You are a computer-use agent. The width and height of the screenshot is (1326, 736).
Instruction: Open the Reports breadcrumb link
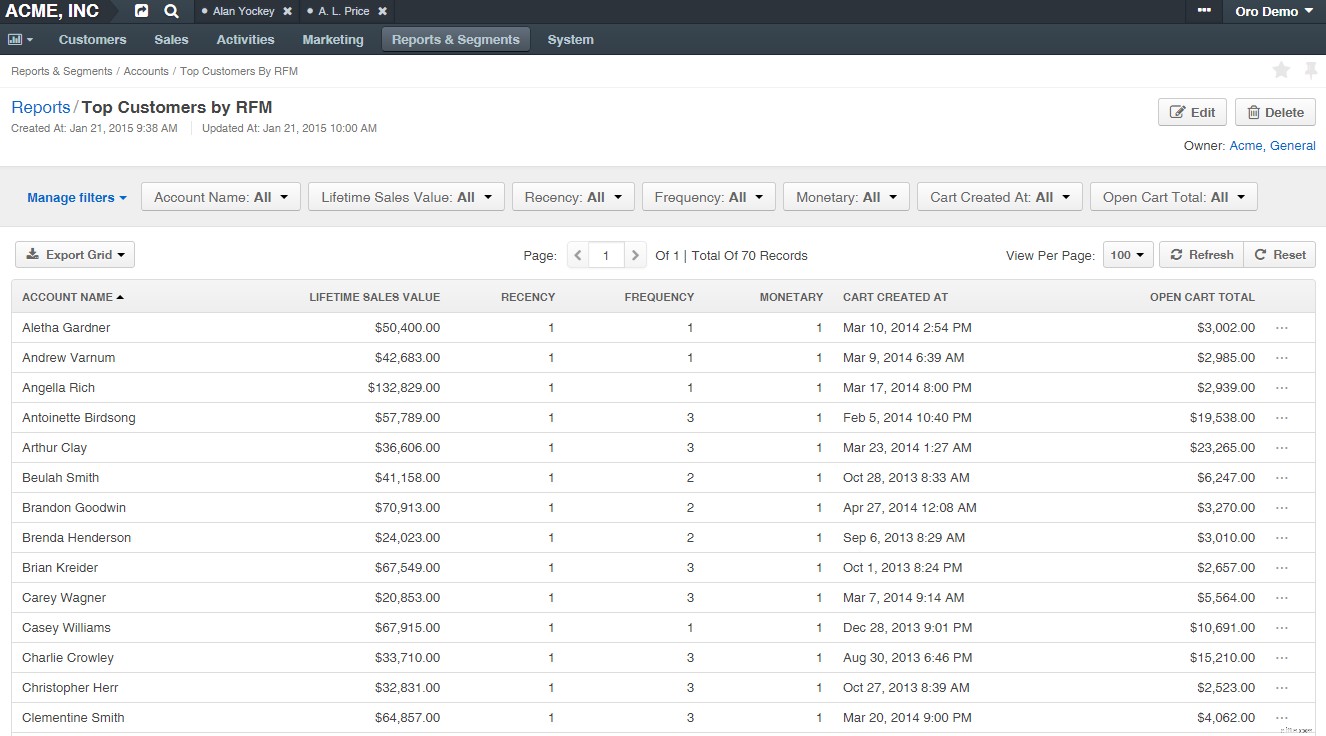point(40,106)
